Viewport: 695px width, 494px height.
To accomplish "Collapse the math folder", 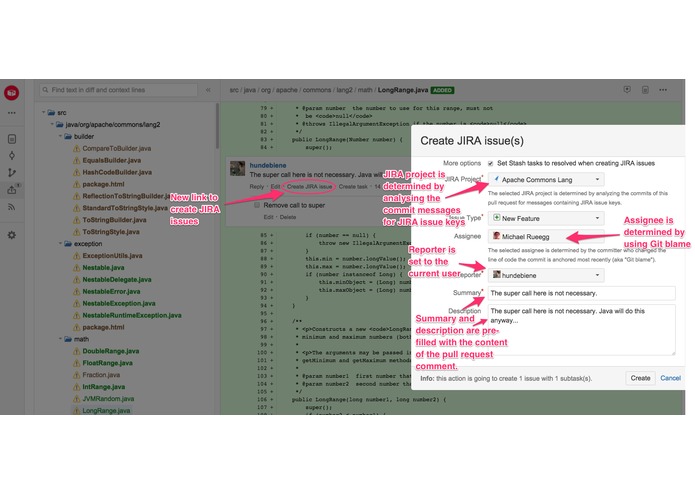I will [60, 339].
